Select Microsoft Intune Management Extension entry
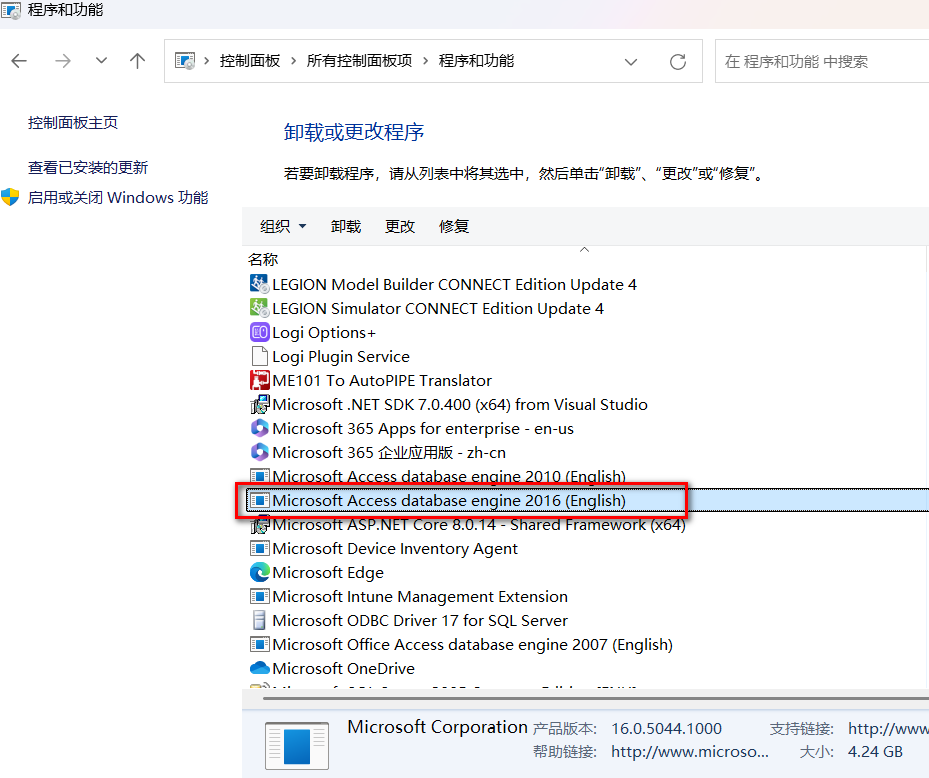Image resolution: width=929 pixels, height=778 pixels. [419, 597]
